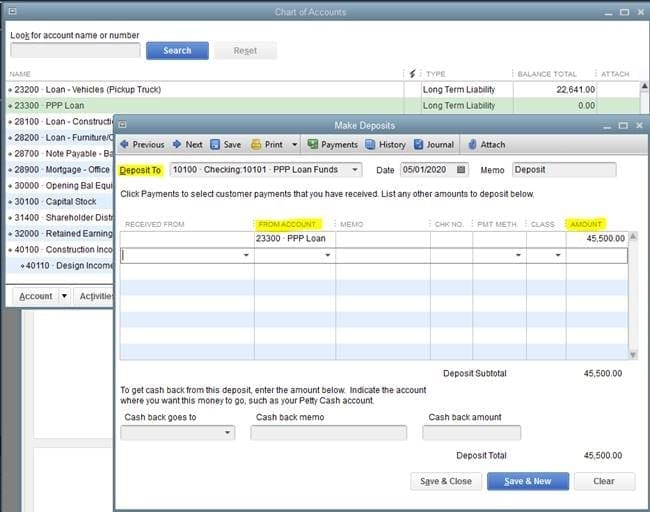Select 28900 Mortgage - Office account row

(x=60, y=170)
